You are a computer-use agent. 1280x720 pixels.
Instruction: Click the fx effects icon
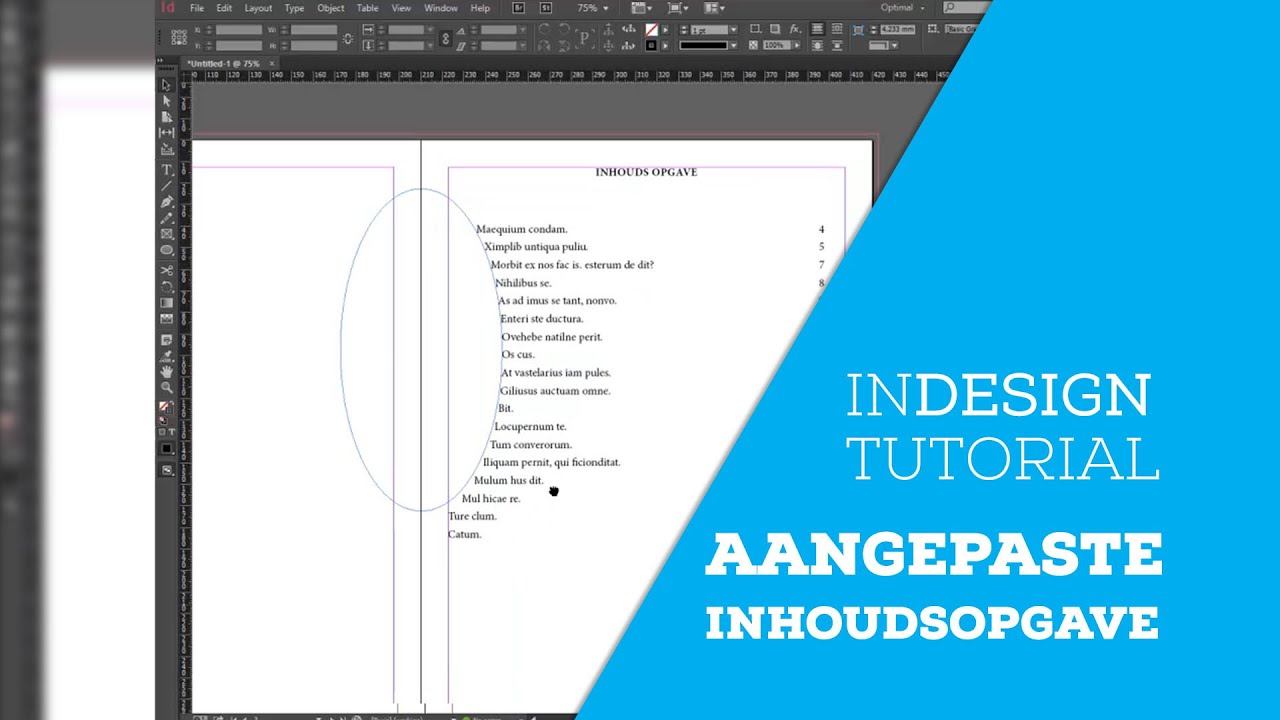(794, 29)
